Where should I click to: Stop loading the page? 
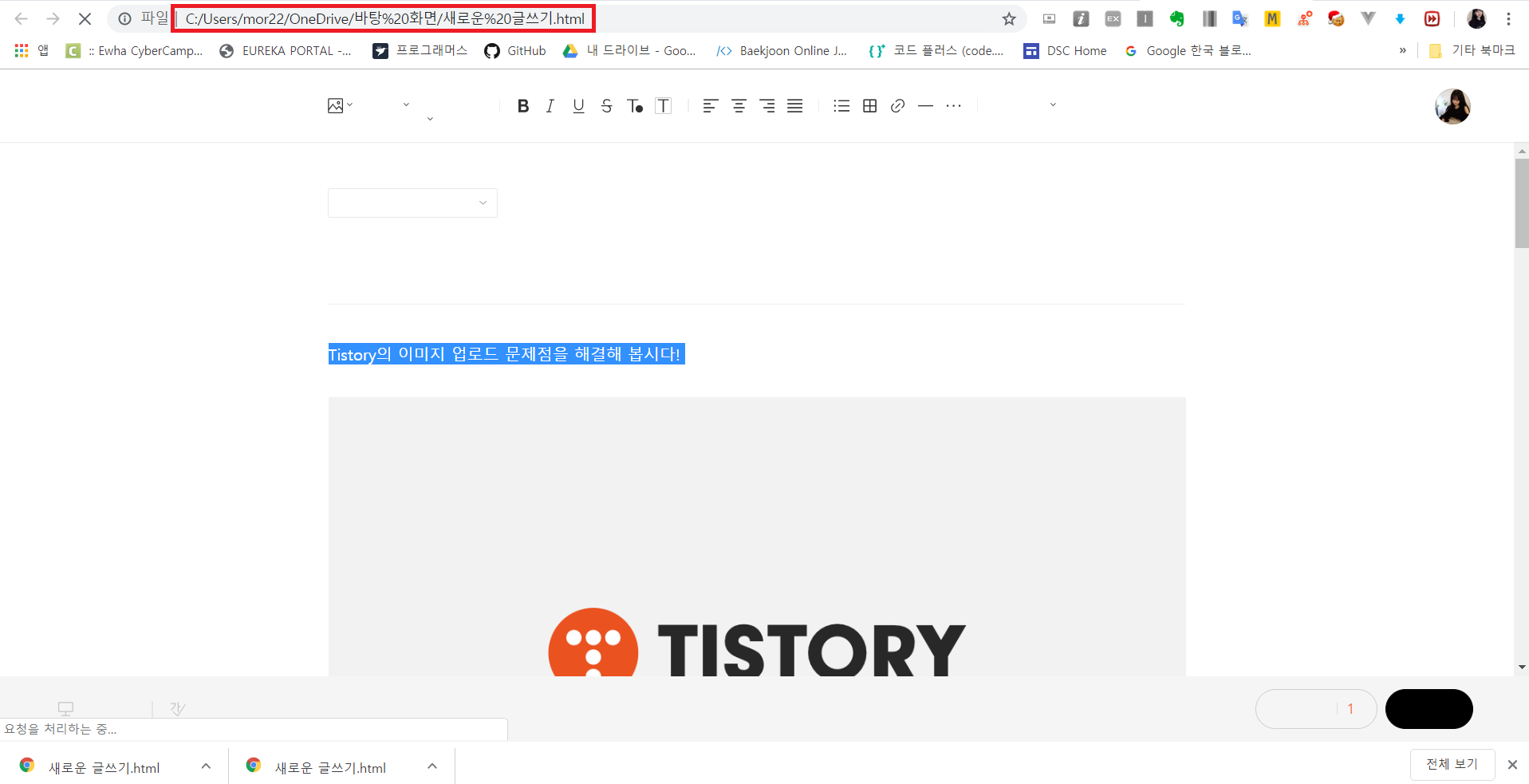pos(85,18)
